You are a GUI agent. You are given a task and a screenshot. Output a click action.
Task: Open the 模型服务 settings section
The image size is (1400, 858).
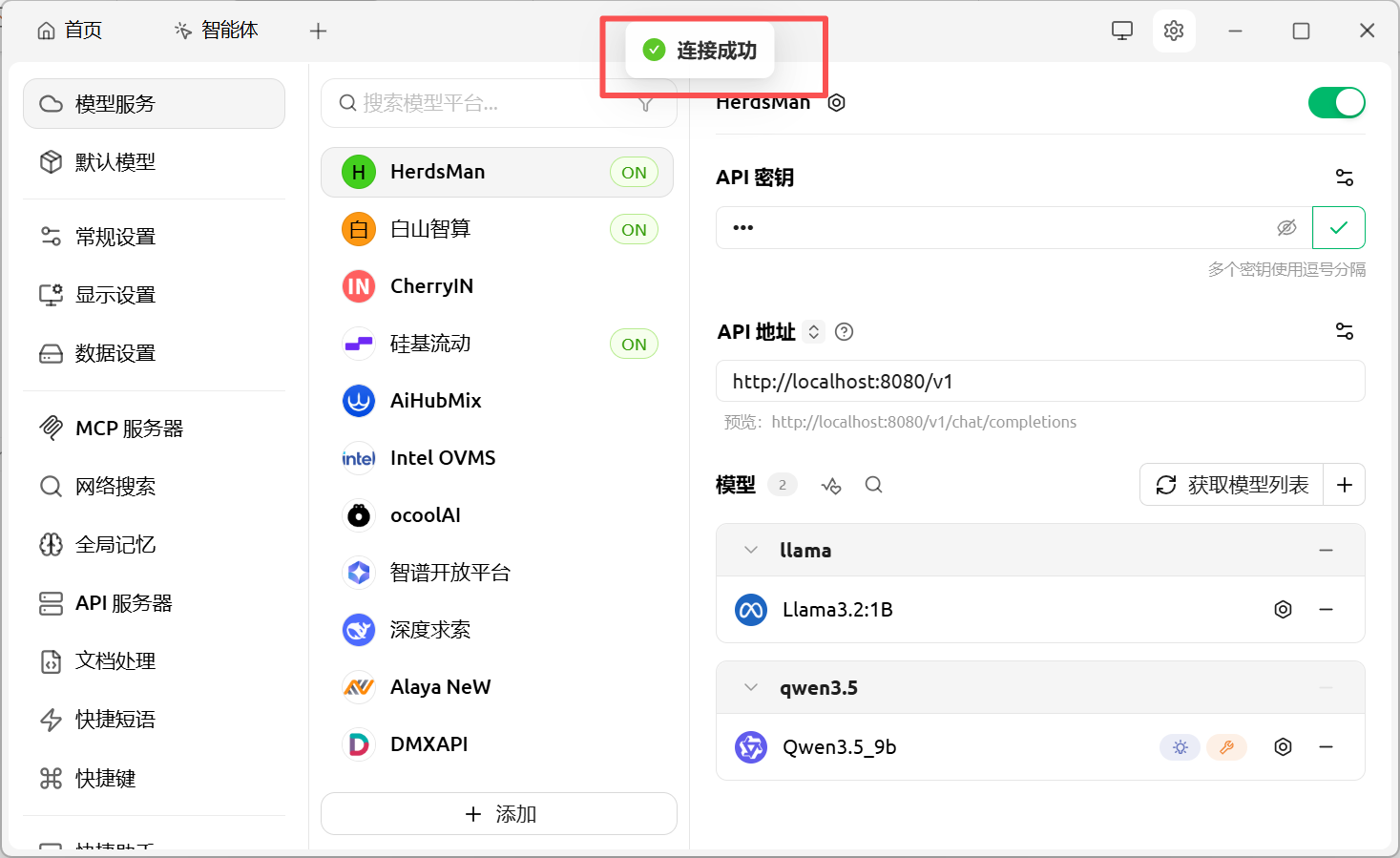coord(154,103)
